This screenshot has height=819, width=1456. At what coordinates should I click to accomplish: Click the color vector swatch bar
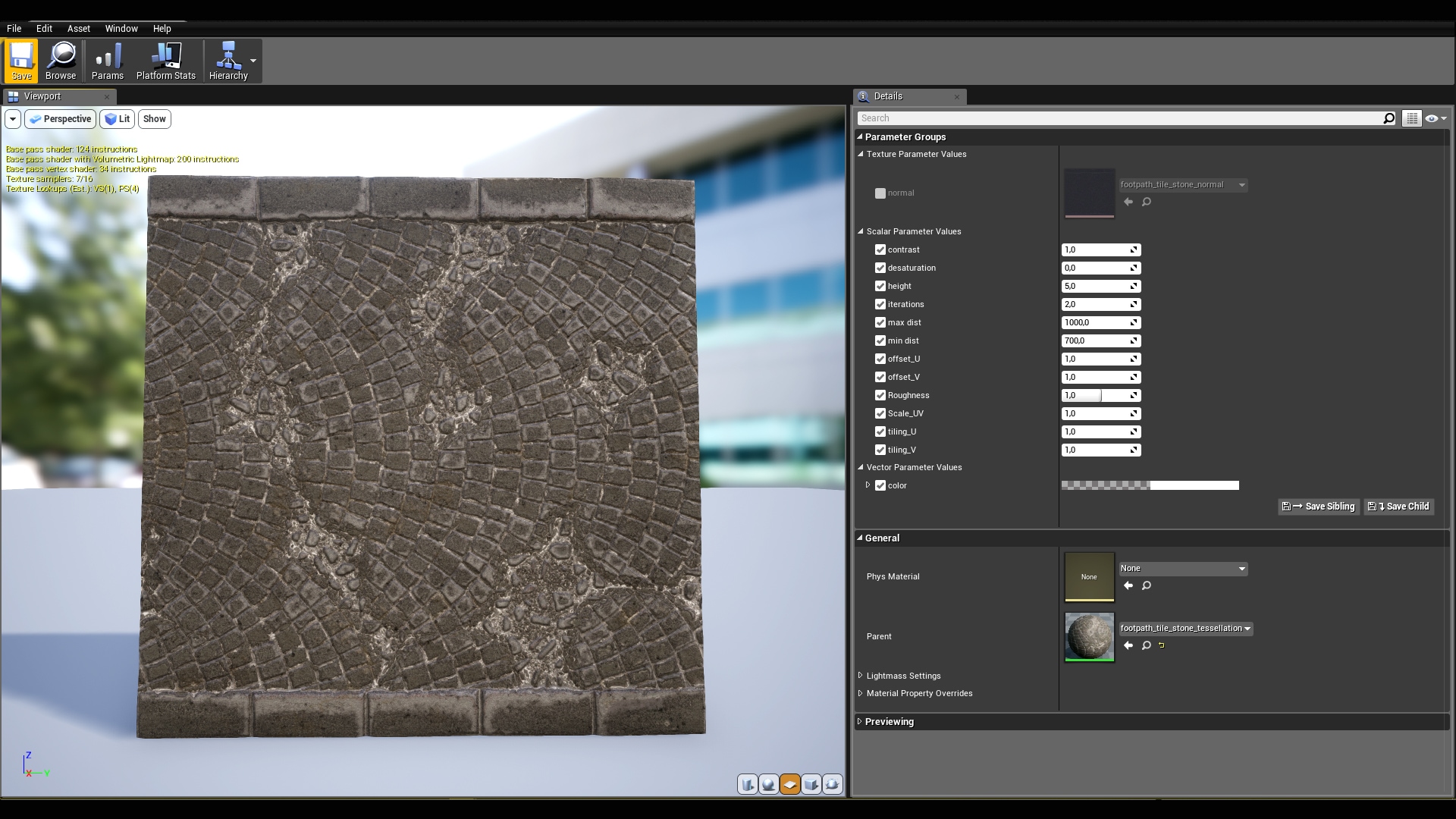[1150, 485]
